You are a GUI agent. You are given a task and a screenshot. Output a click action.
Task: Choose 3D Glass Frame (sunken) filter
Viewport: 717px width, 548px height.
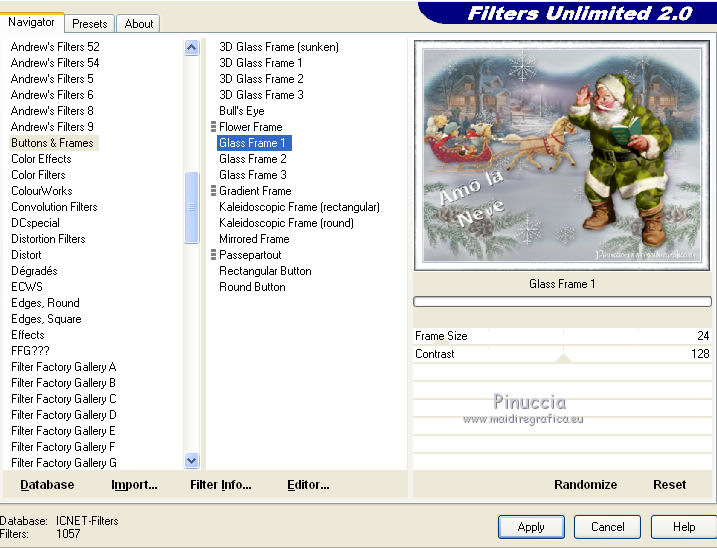tap(279, 47)
